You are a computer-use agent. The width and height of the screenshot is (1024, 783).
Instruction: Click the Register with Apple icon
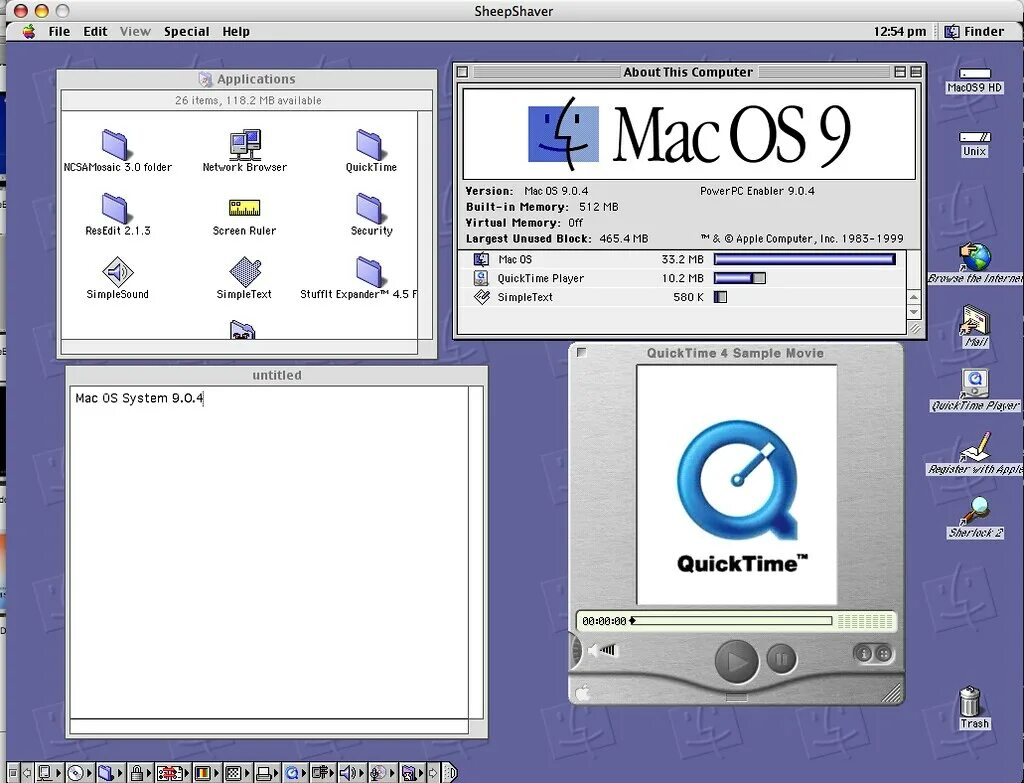(975, 447)
